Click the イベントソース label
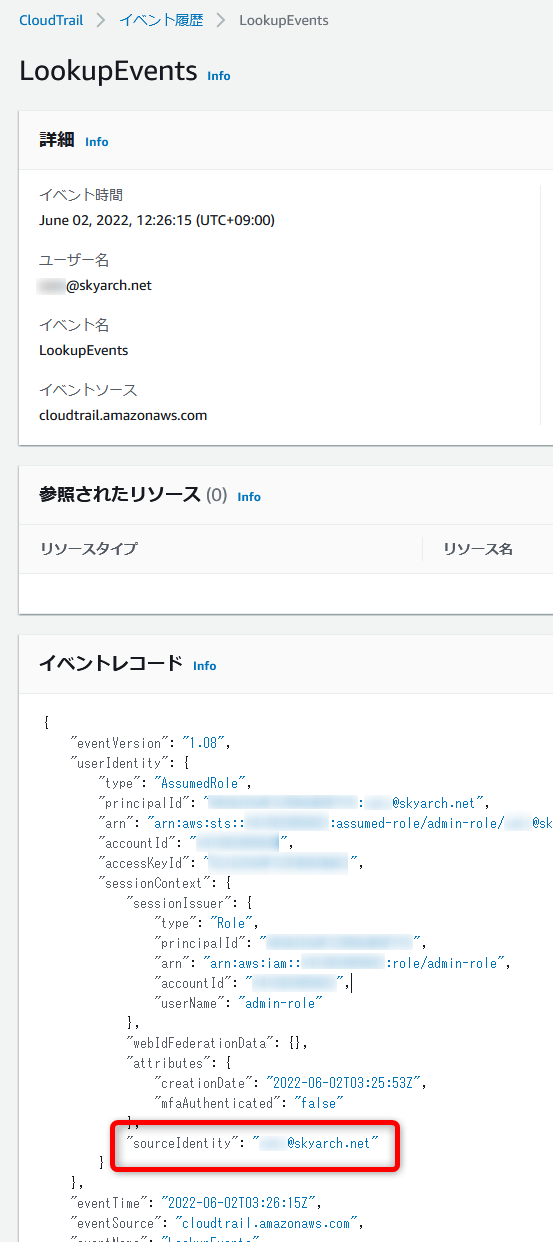This screenshot has height=1242, width=553. pyautogui.click(x=88, y=390)
